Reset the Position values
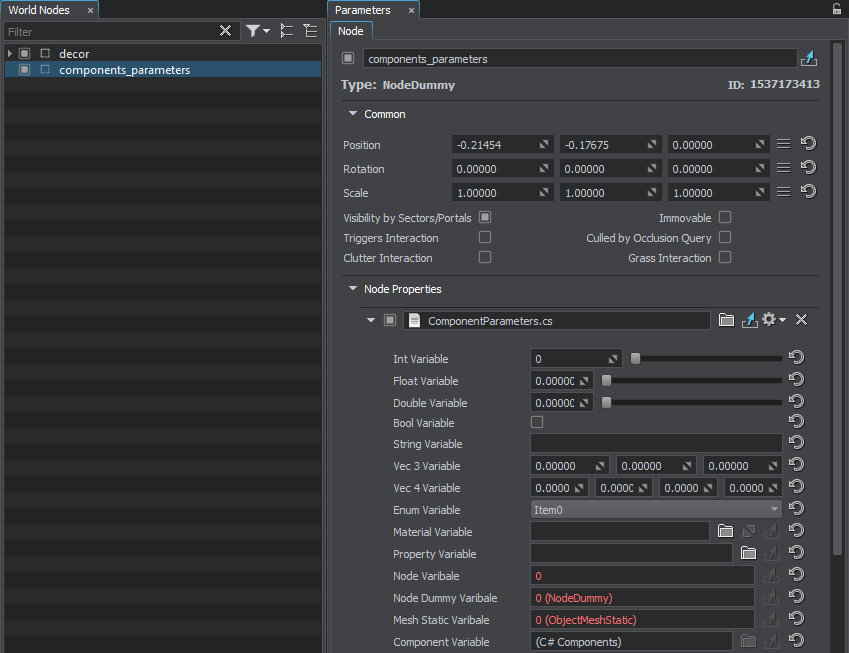The width and height of the screenshot is (849, 653). point(808,144)
